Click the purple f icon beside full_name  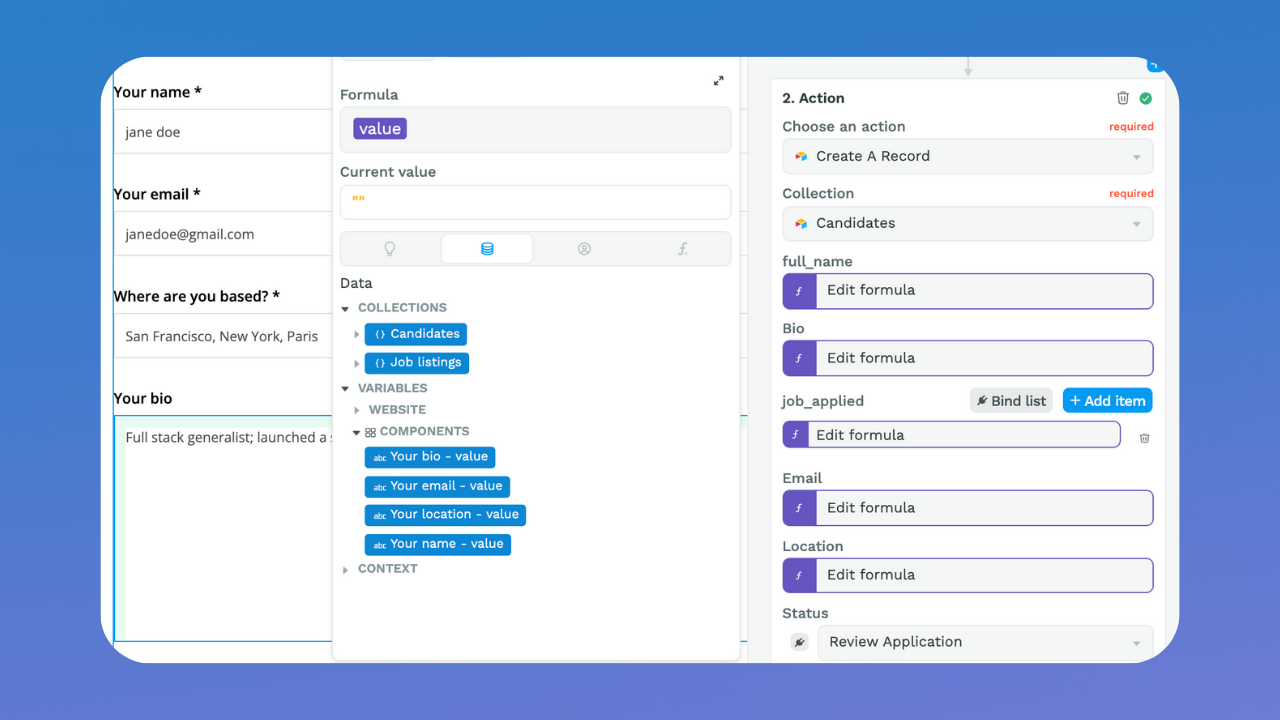pyautogui.click(x=799, y=291)
